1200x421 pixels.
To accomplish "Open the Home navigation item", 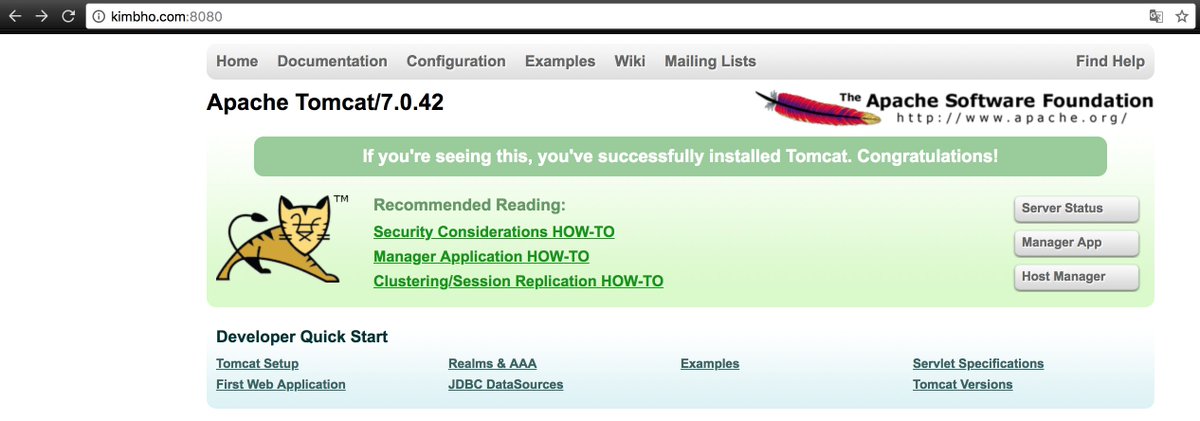I will click(x=237, y=61).
